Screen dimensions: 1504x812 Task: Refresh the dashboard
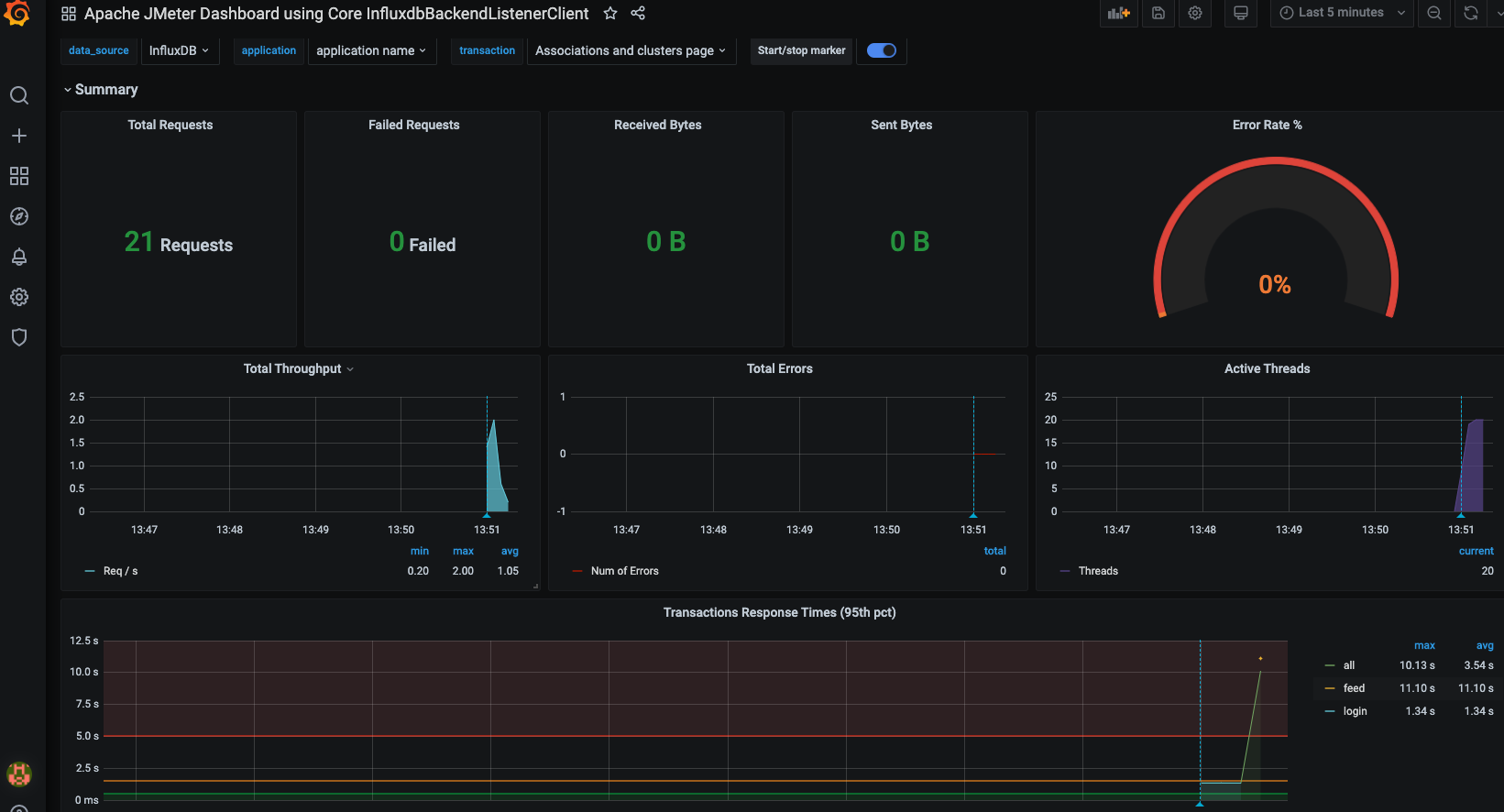(1471, 13)
